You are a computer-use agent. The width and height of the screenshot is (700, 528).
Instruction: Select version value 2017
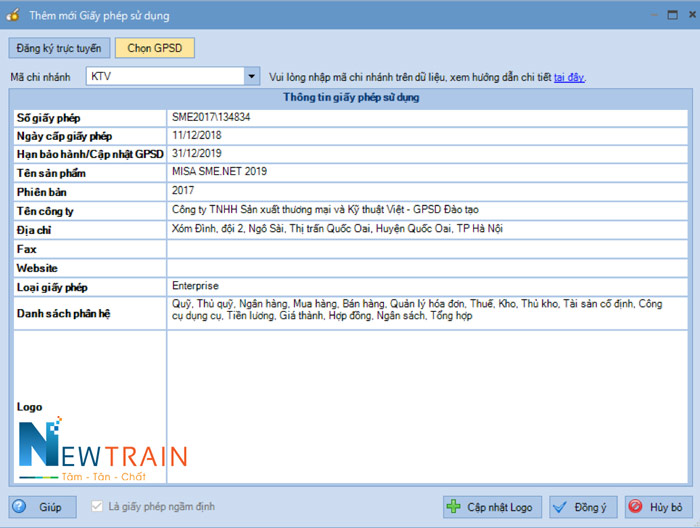[x=183, y=191]
